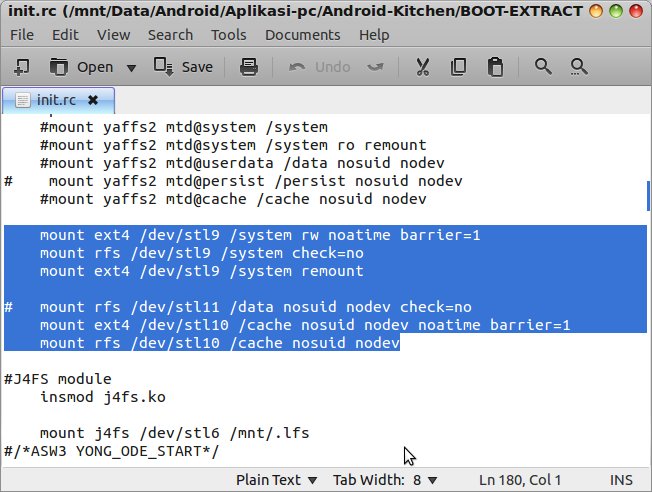Click the New Document icon
Image resolution: width=652 pixels, height=492 pixels.
point(22,67)
